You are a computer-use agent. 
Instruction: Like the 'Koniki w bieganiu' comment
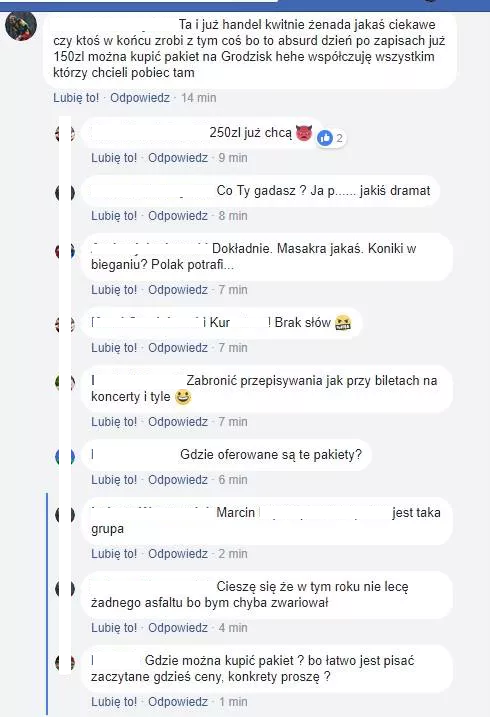point(114,290)
